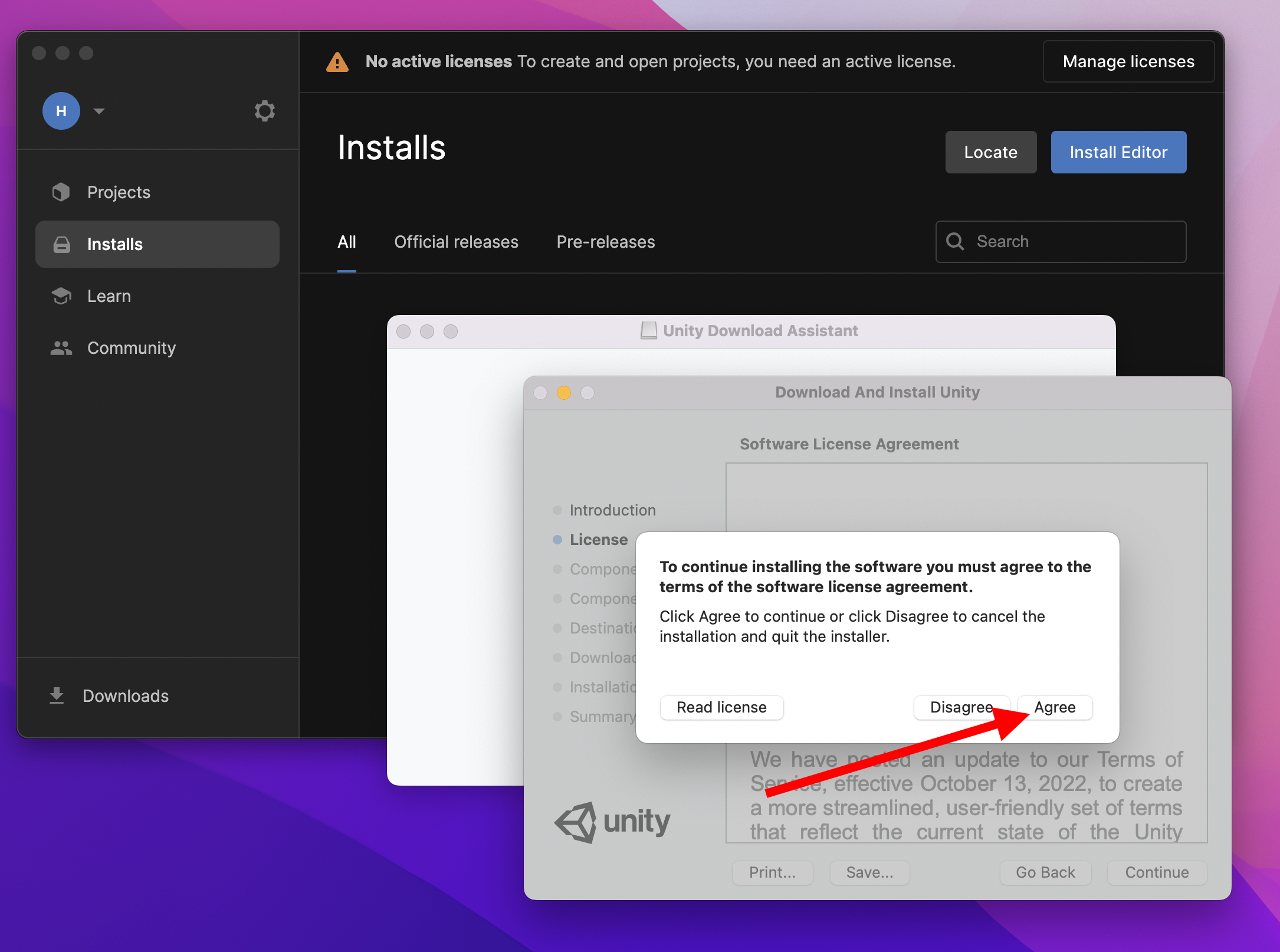Click the magnifier icon in the search box

point(955,242)
